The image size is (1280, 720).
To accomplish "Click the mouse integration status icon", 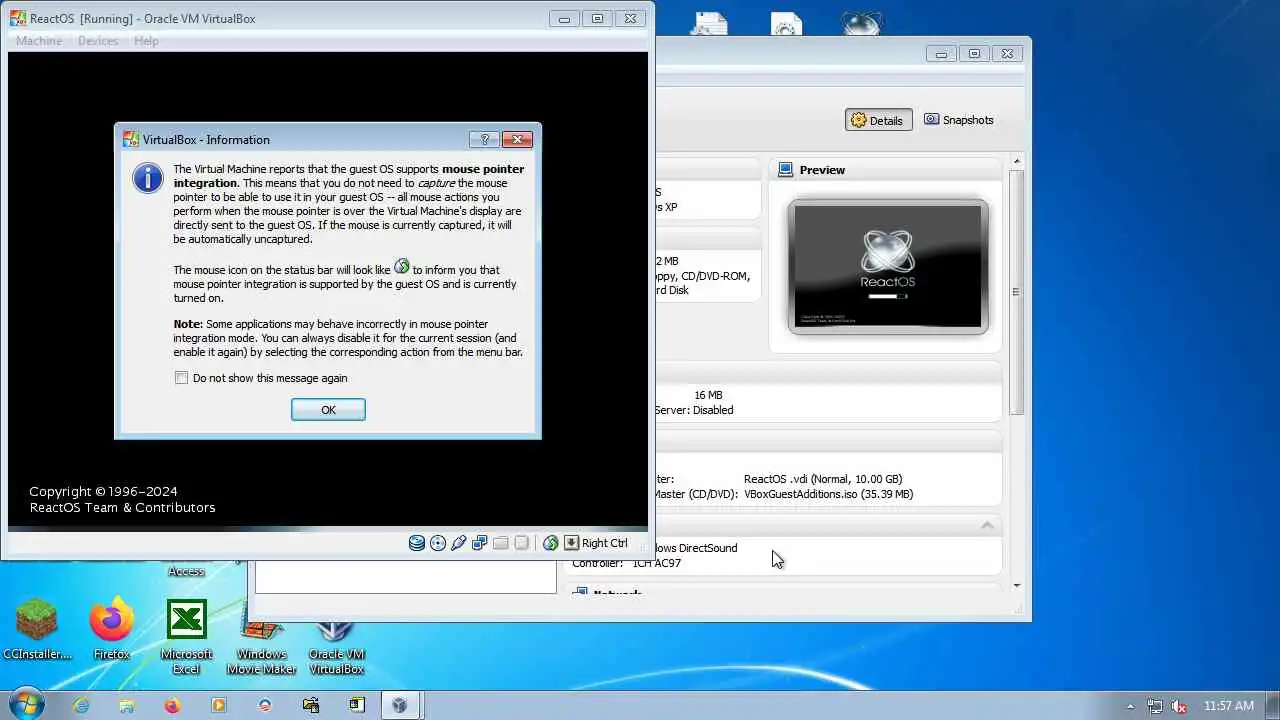I will pos(551,543).
